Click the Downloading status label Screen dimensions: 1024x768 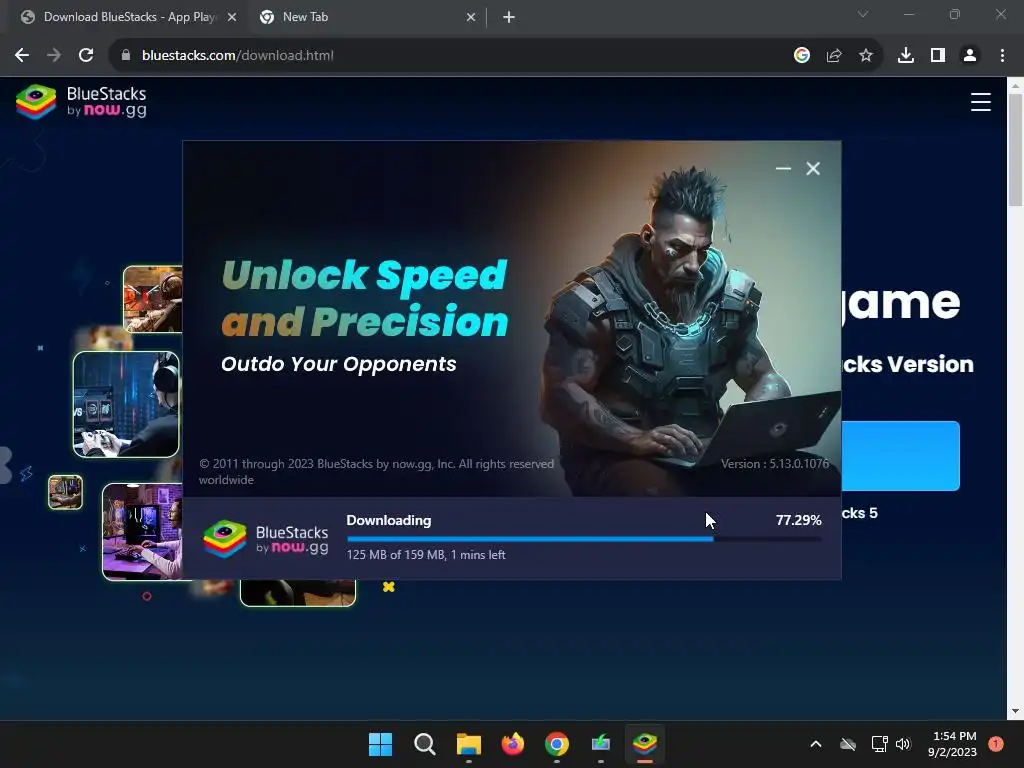pos(389,520)
